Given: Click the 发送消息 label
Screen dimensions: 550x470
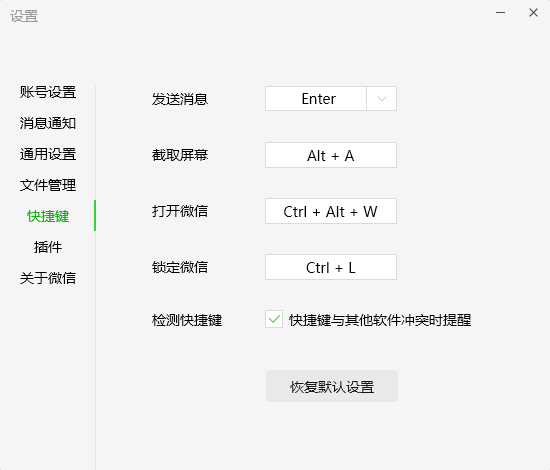Looking at the screenshot, I should click(180, 99).
